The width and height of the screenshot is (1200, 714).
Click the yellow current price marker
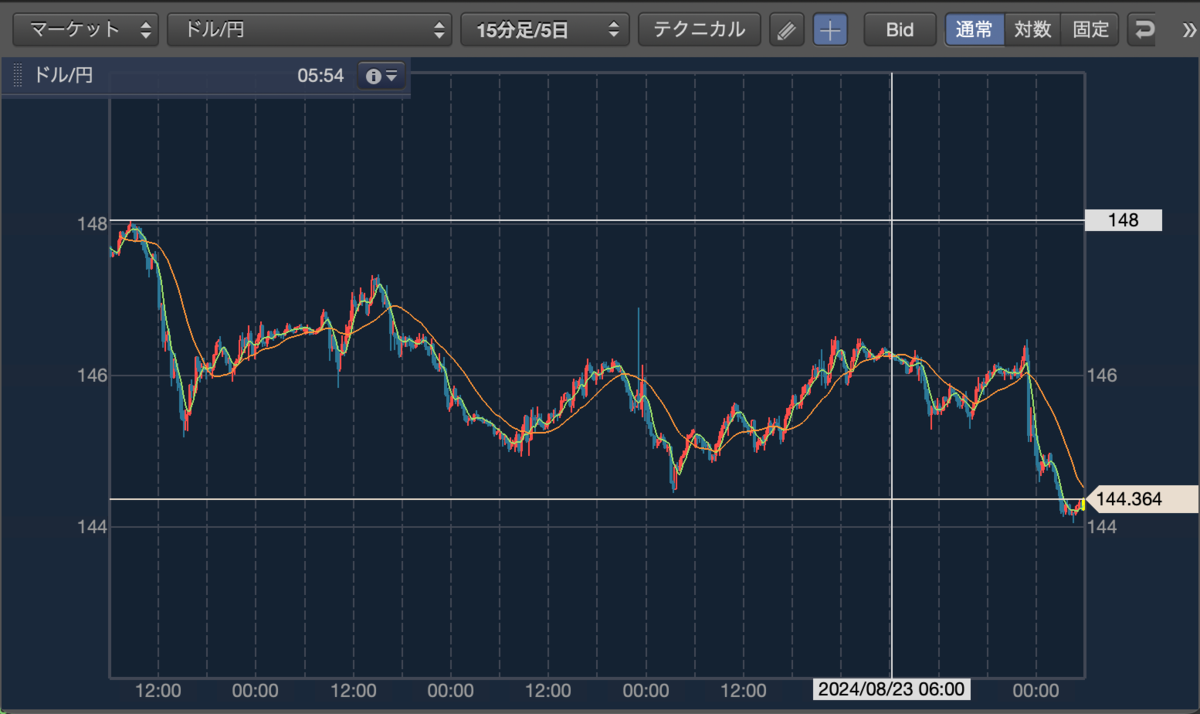click(x=1082, y=504)
